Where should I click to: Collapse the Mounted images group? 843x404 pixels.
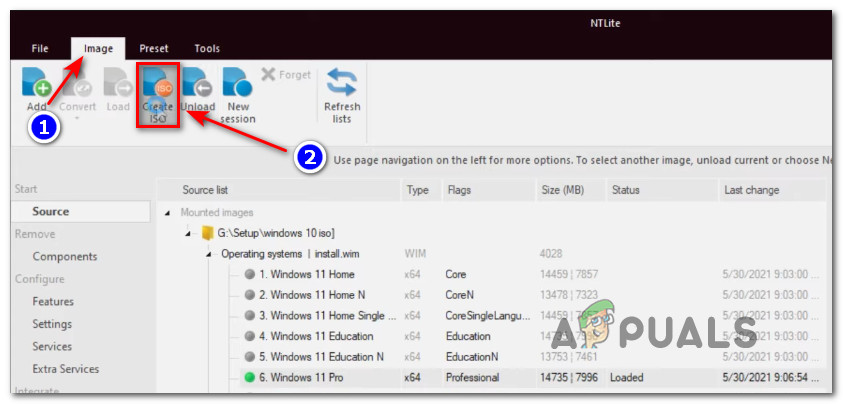tap(167, 213)
